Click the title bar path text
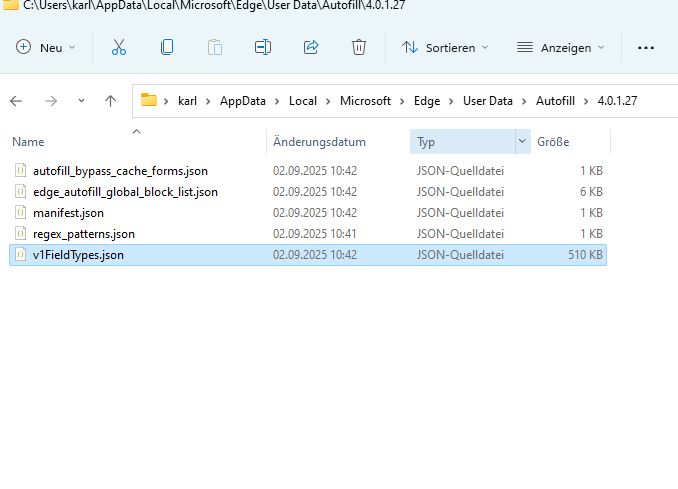678x489 pixels. coord(214,5)
